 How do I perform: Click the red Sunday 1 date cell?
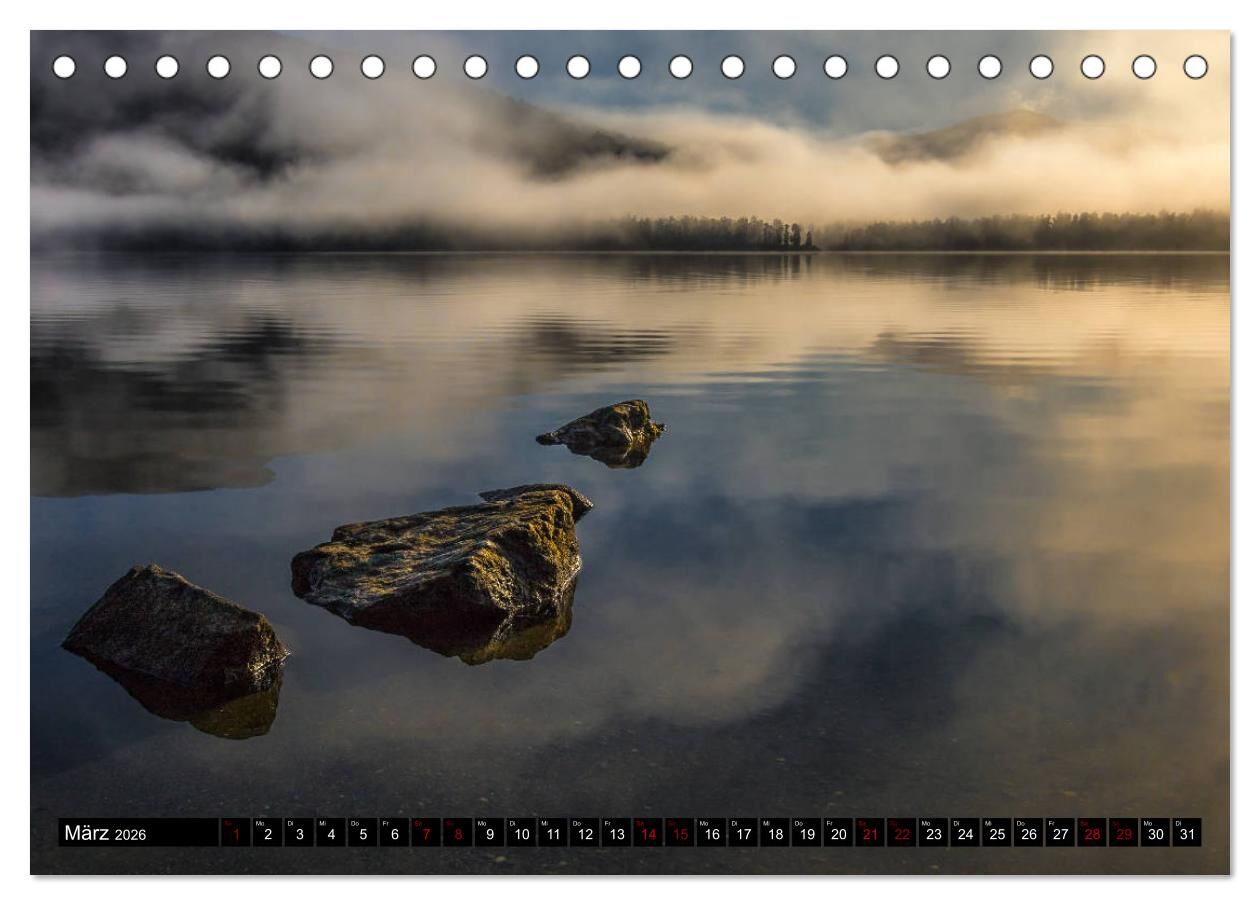pos(236,833)
